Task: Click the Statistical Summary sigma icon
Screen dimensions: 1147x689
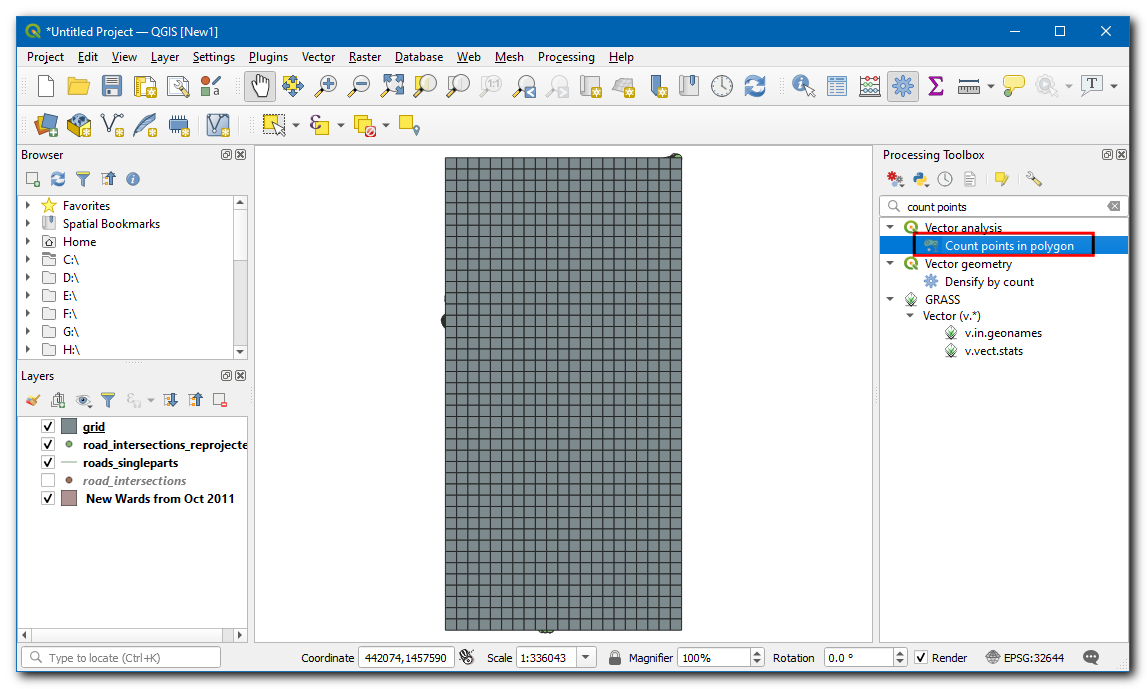Action: coord(936,87)
